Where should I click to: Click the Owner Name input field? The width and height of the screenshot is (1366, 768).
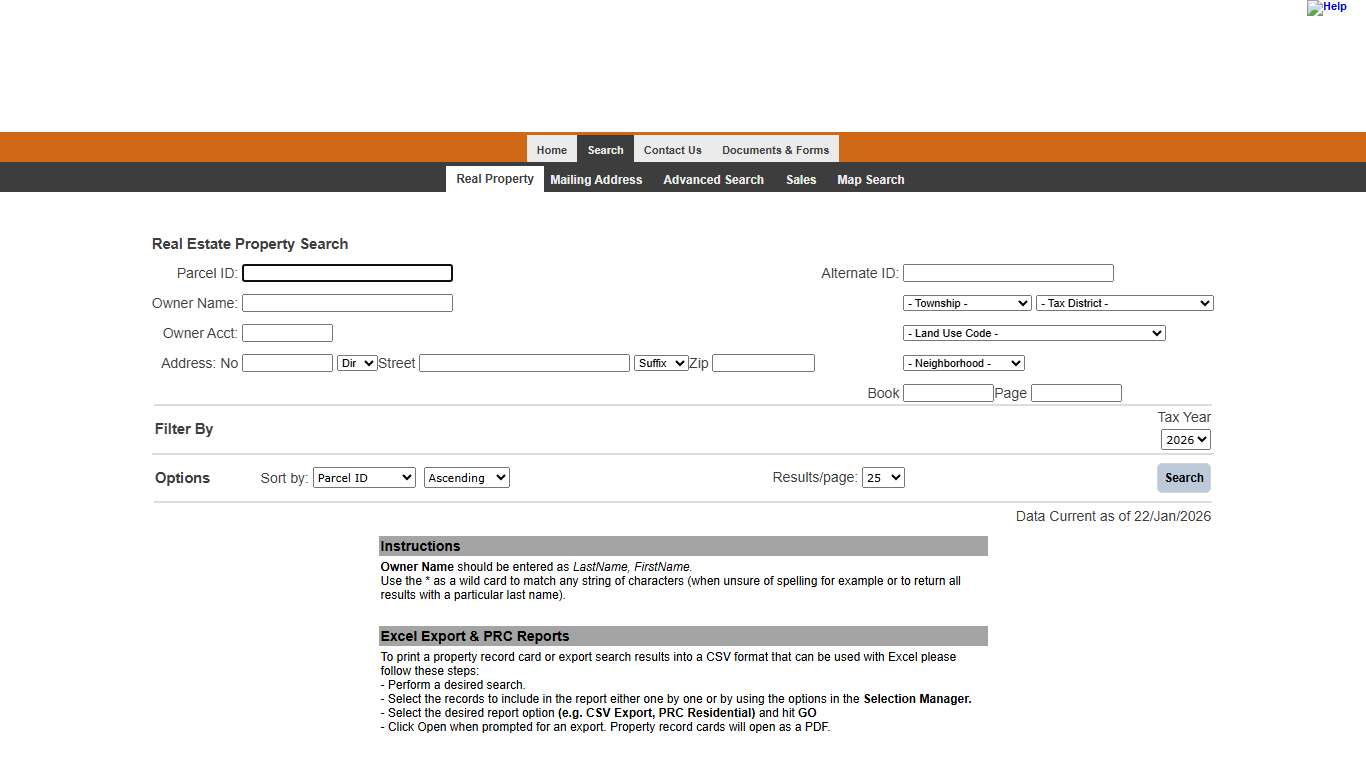(x=347, y=302)
